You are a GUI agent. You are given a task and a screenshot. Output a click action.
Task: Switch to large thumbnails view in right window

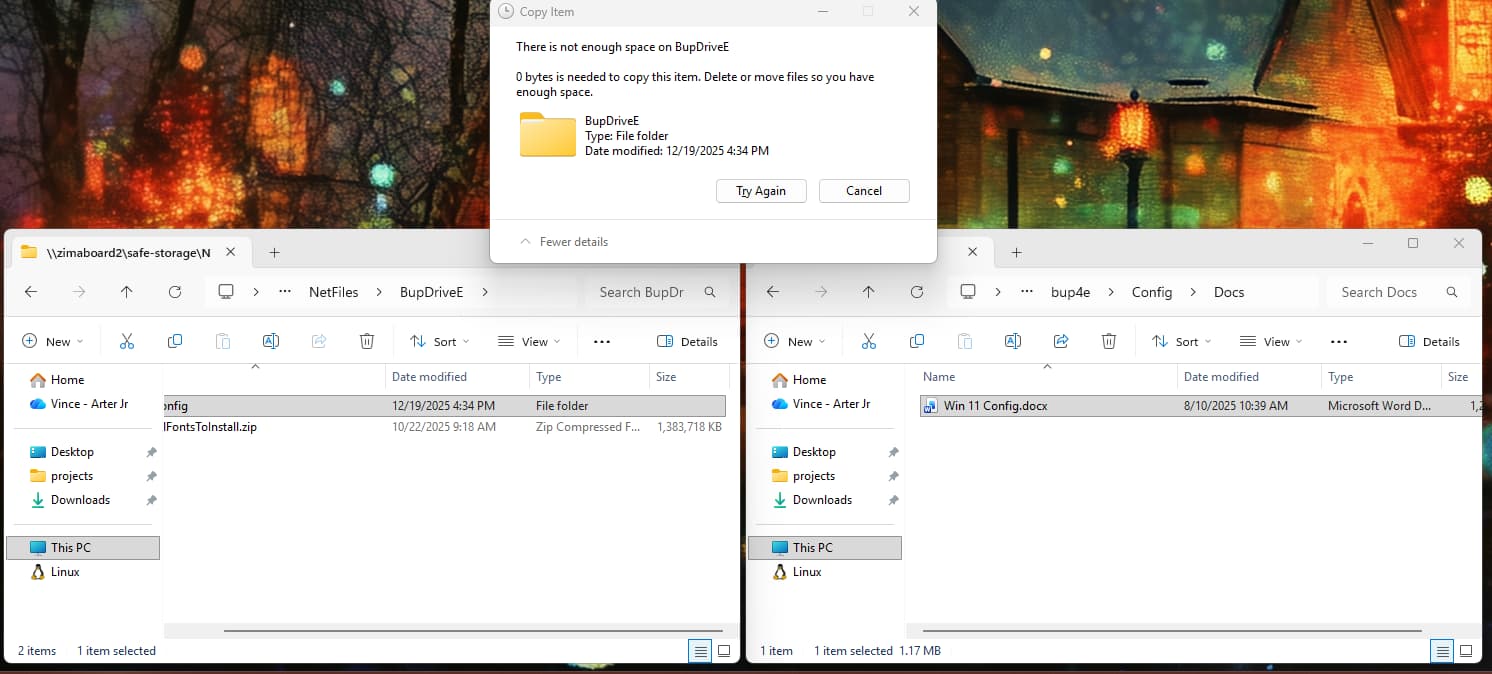pos(1466,651)
